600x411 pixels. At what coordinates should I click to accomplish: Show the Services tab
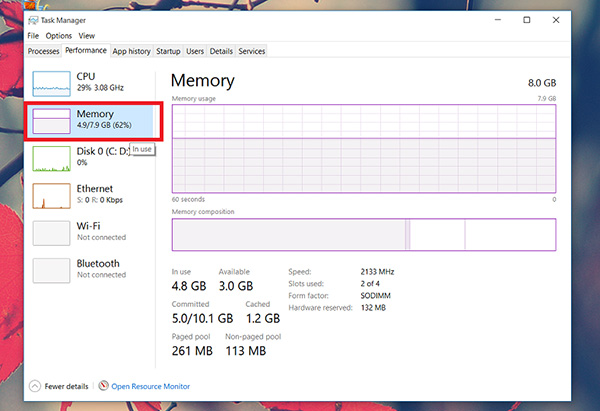(x=252, y=51)
